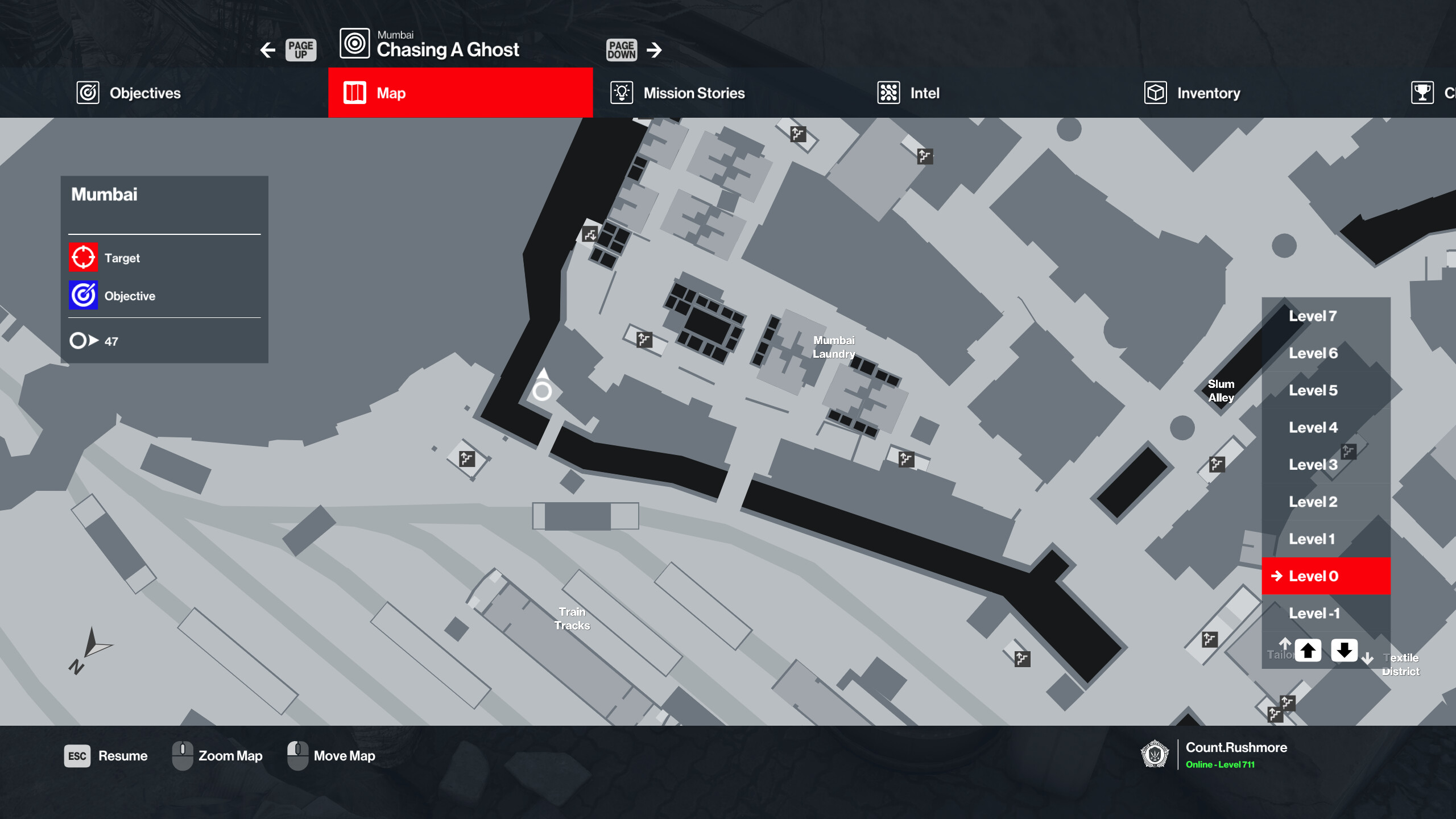Select the highlighted Level 0 entry

pyautogui.click(x=1313, y=576)
